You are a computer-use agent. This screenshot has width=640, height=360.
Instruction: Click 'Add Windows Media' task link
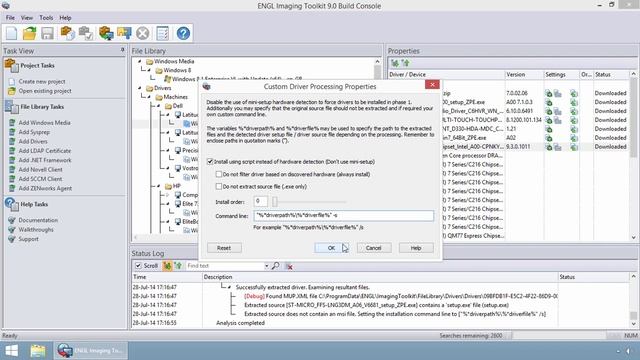(x=44, y=122)
